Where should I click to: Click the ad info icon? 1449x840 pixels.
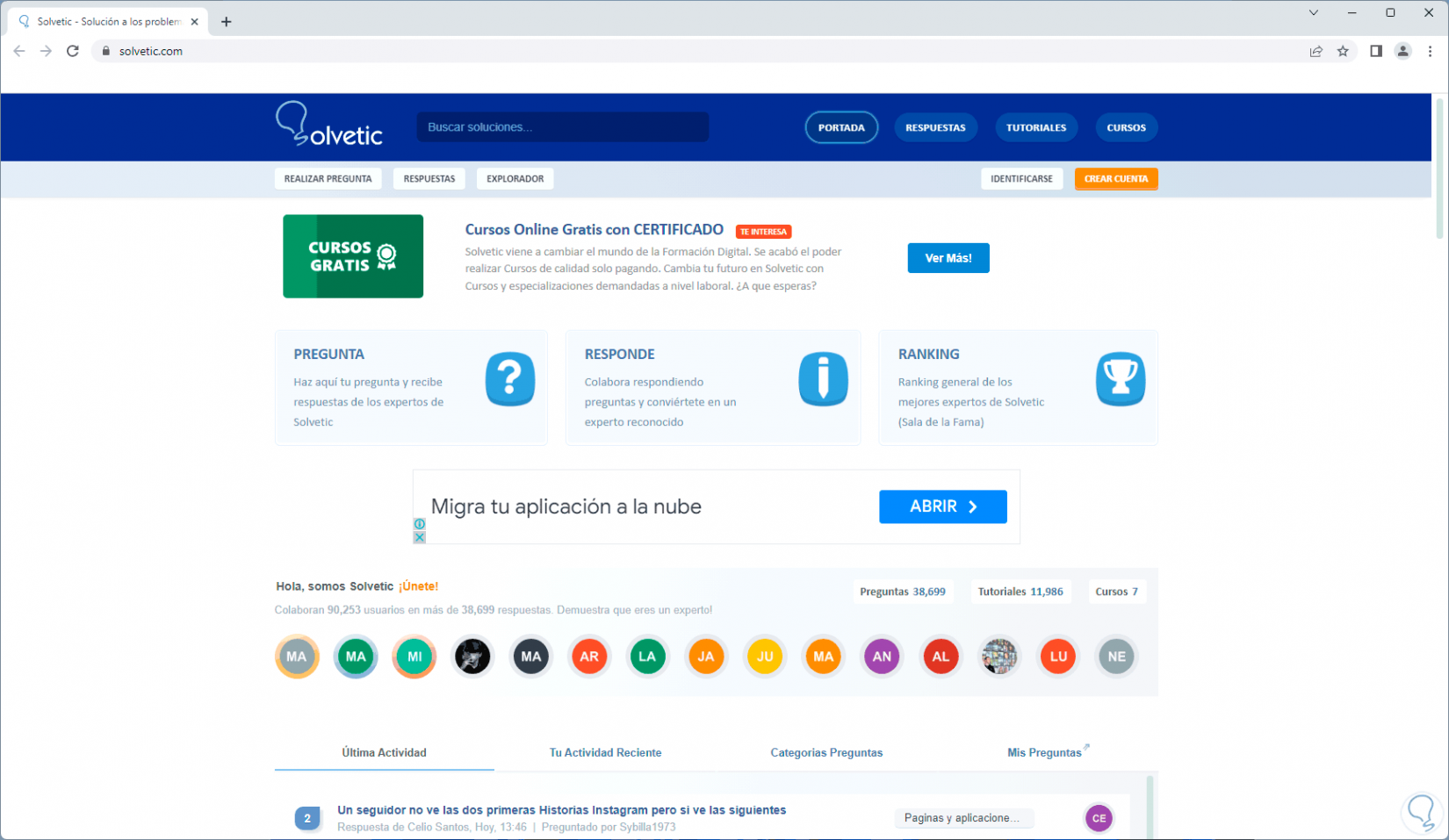point(420,524)
